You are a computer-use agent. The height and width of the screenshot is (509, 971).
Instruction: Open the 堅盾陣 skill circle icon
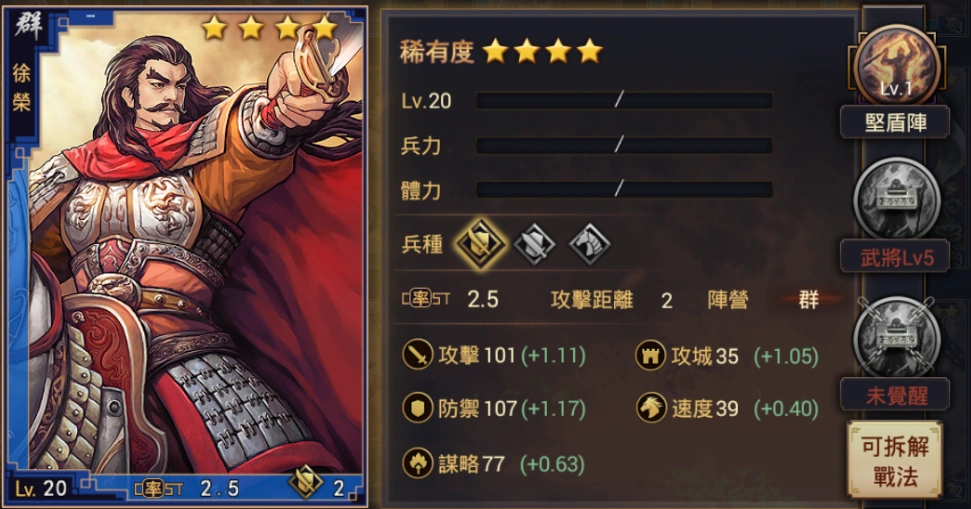click(x=896, y=66)
